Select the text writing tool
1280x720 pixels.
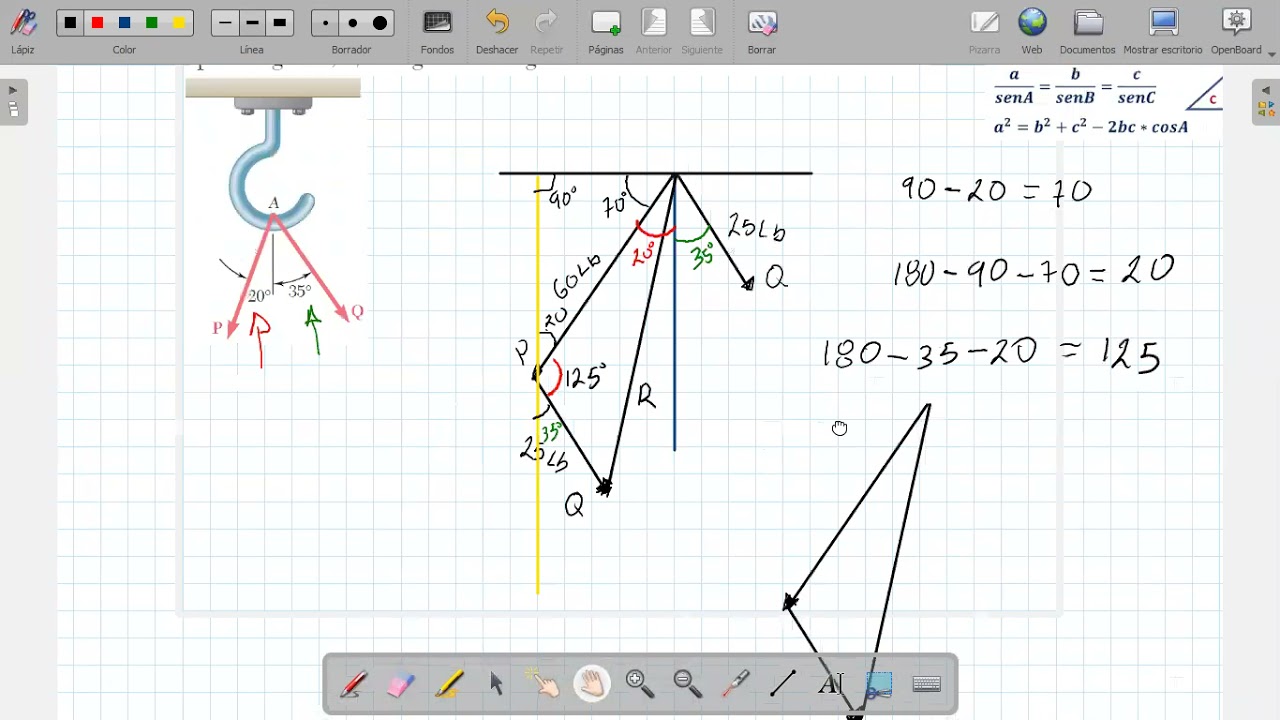click(x=831, y=684)
